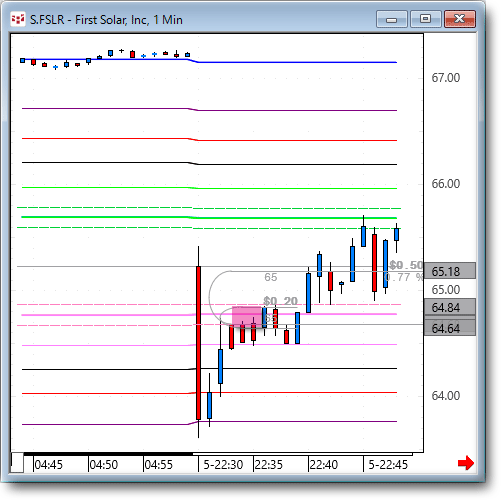This screenshot has height=500, width=503.
Task: Close the First Solar chart window
Action: coord(460,19)
